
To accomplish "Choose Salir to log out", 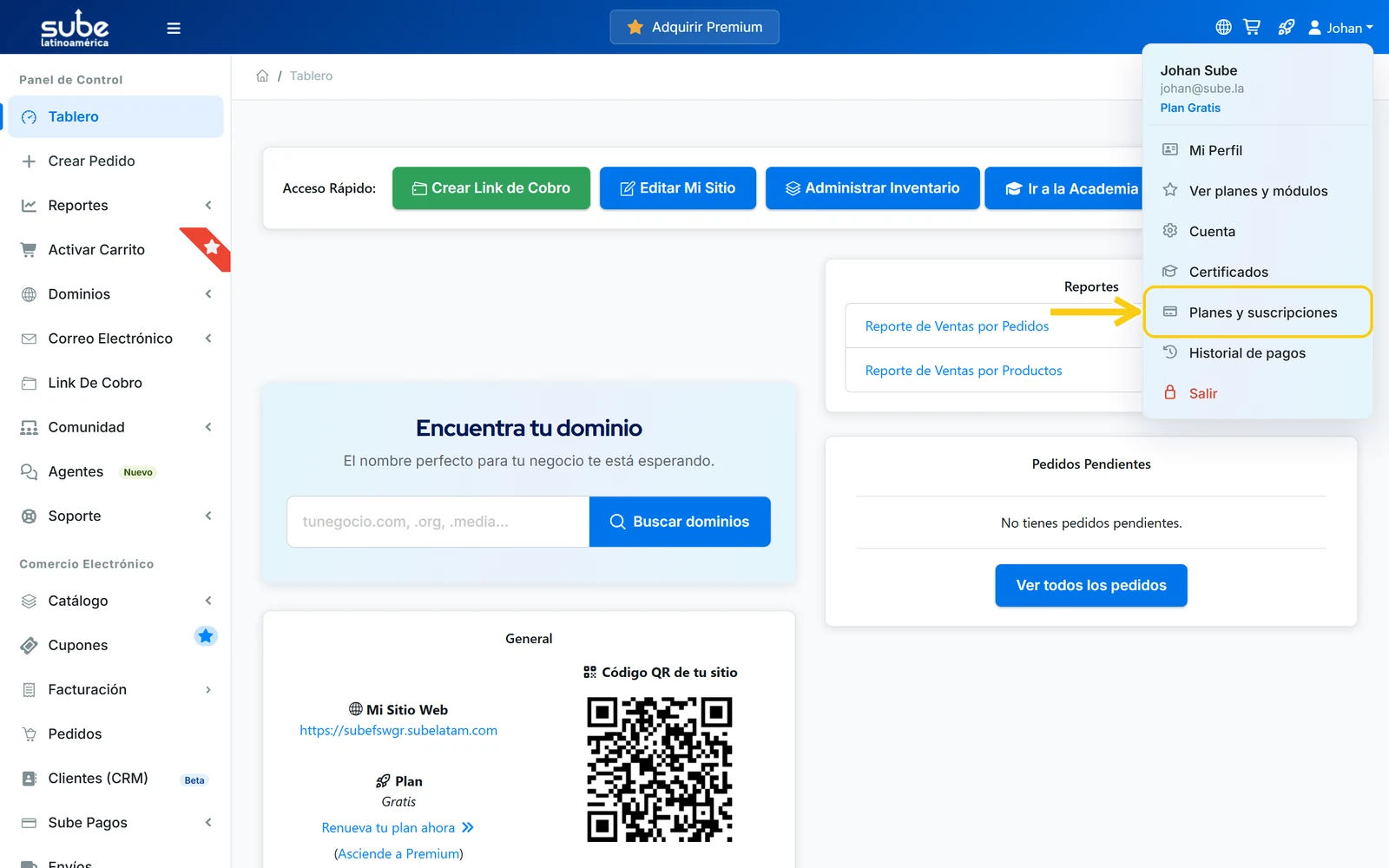I will coord(1257,393).
